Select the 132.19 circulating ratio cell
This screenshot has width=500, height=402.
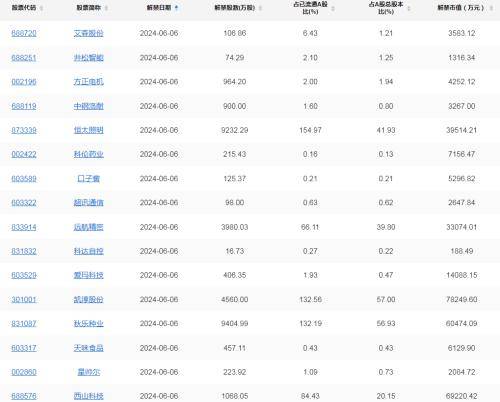tap(310, 324)
